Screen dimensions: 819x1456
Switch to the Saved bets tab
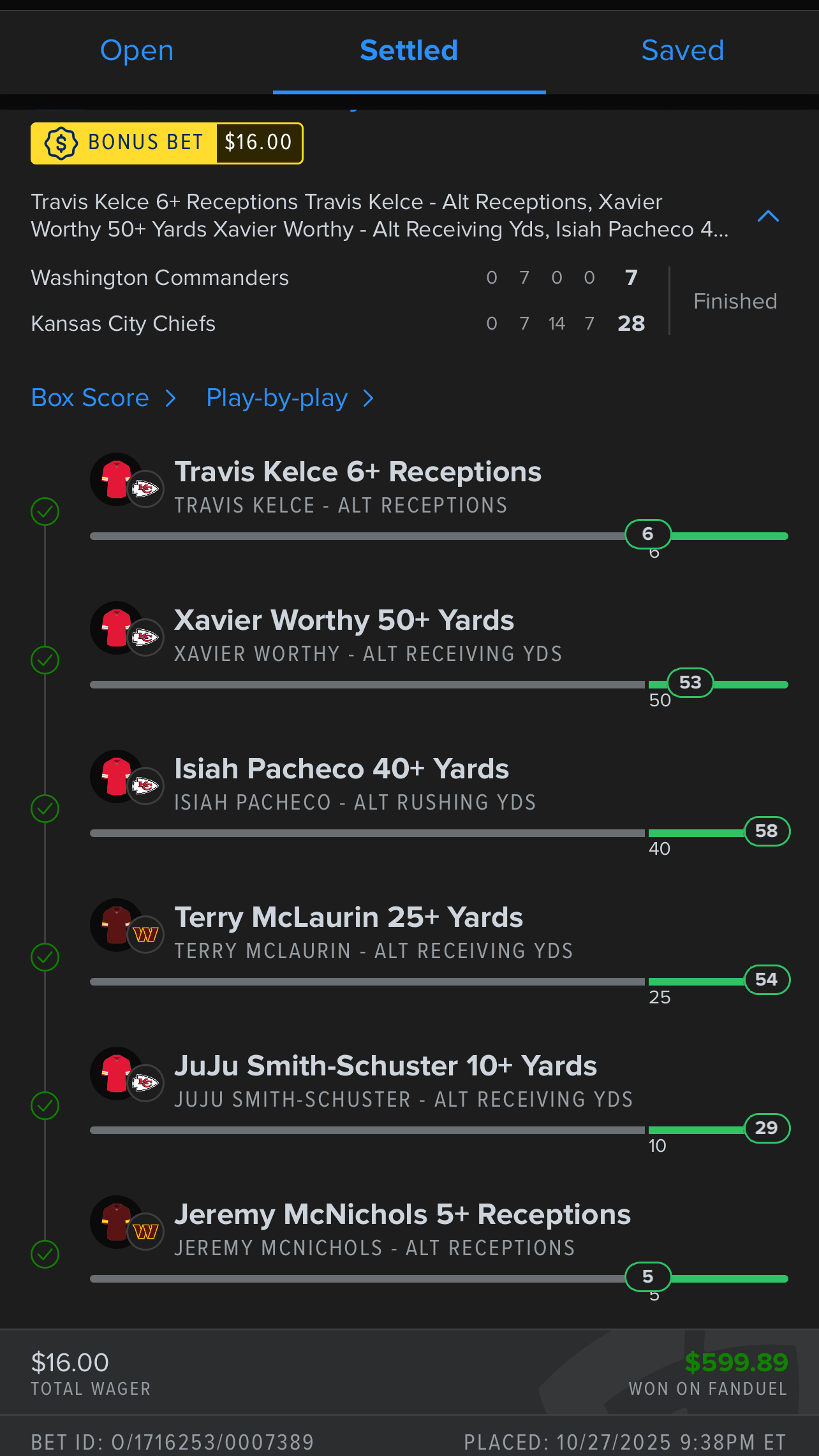coord(682,50)
